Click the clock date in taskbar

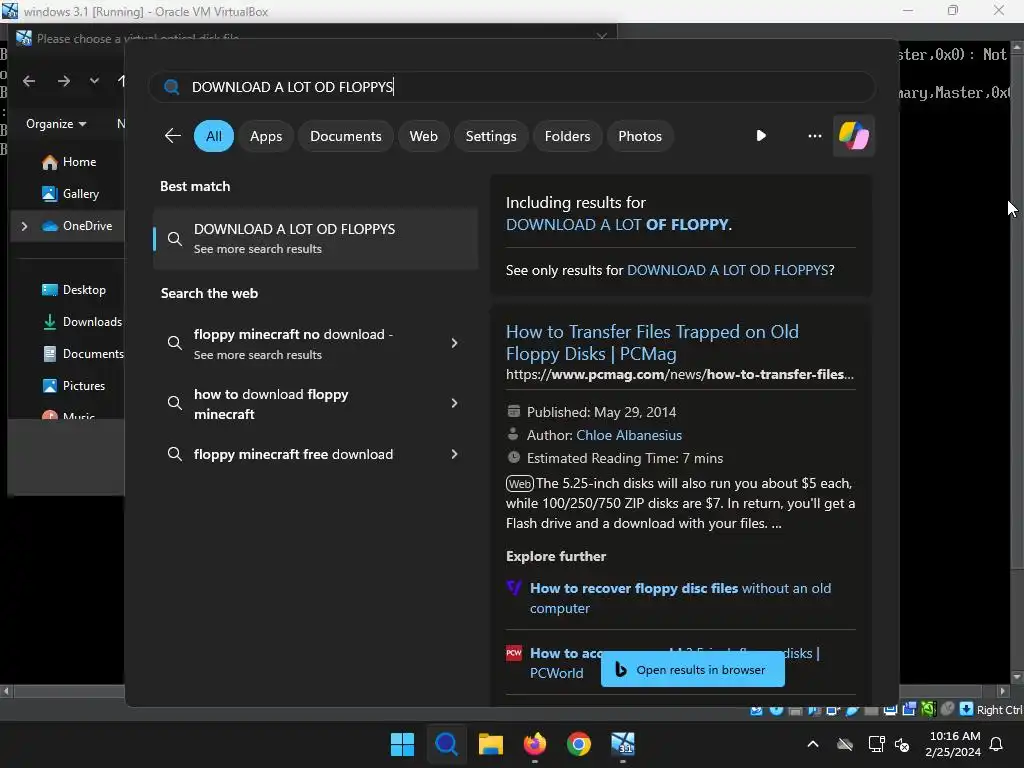(x=952, y=744)
